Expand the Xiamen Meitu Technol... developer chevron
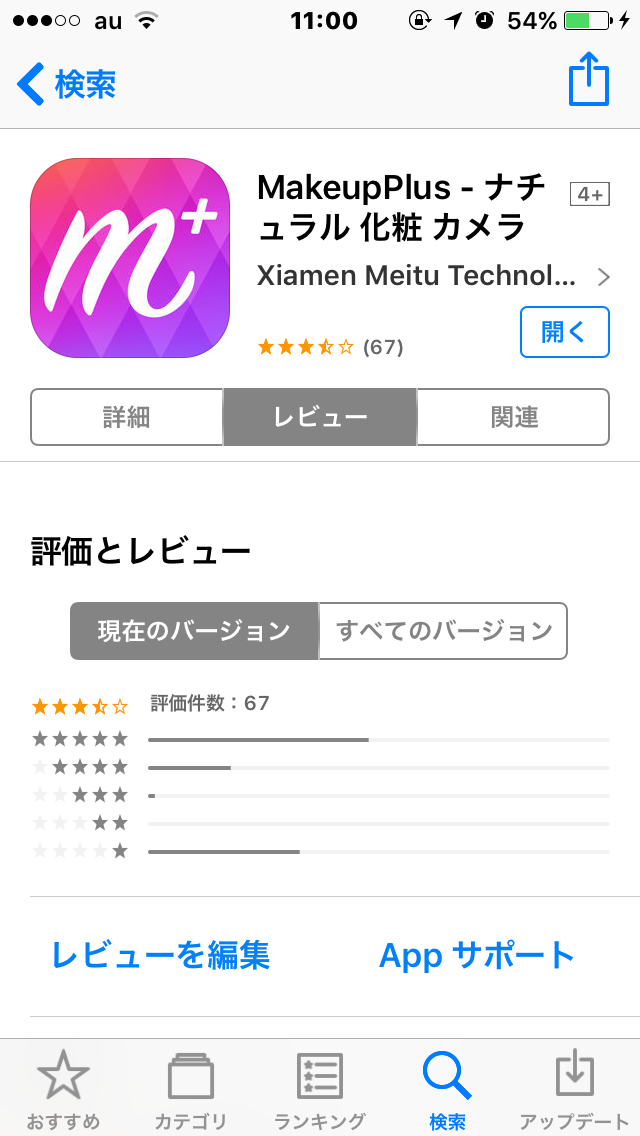 pos(603,277)
